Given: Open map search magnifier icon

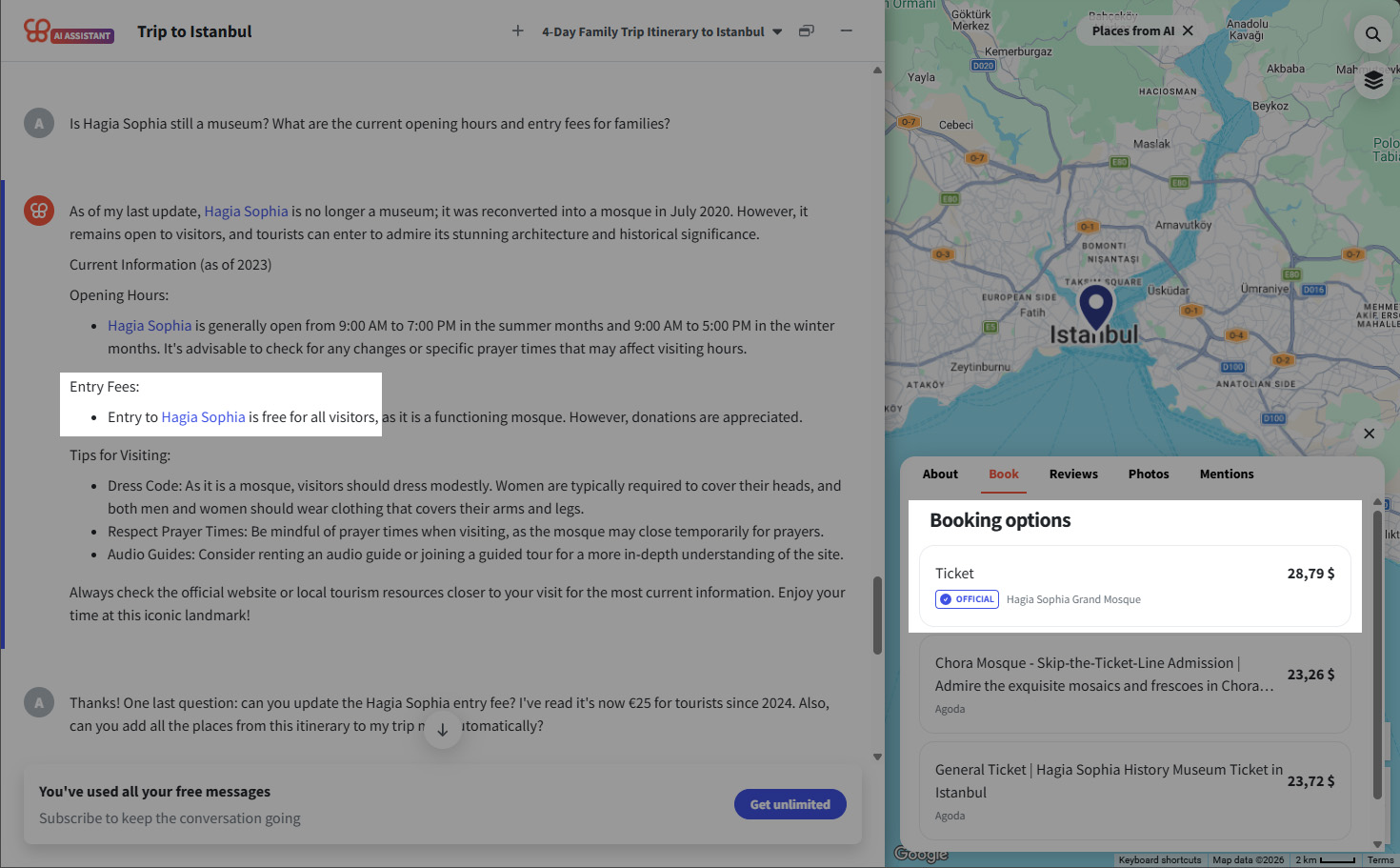Looking at the screenshot, I should (x=1372, y=34).
